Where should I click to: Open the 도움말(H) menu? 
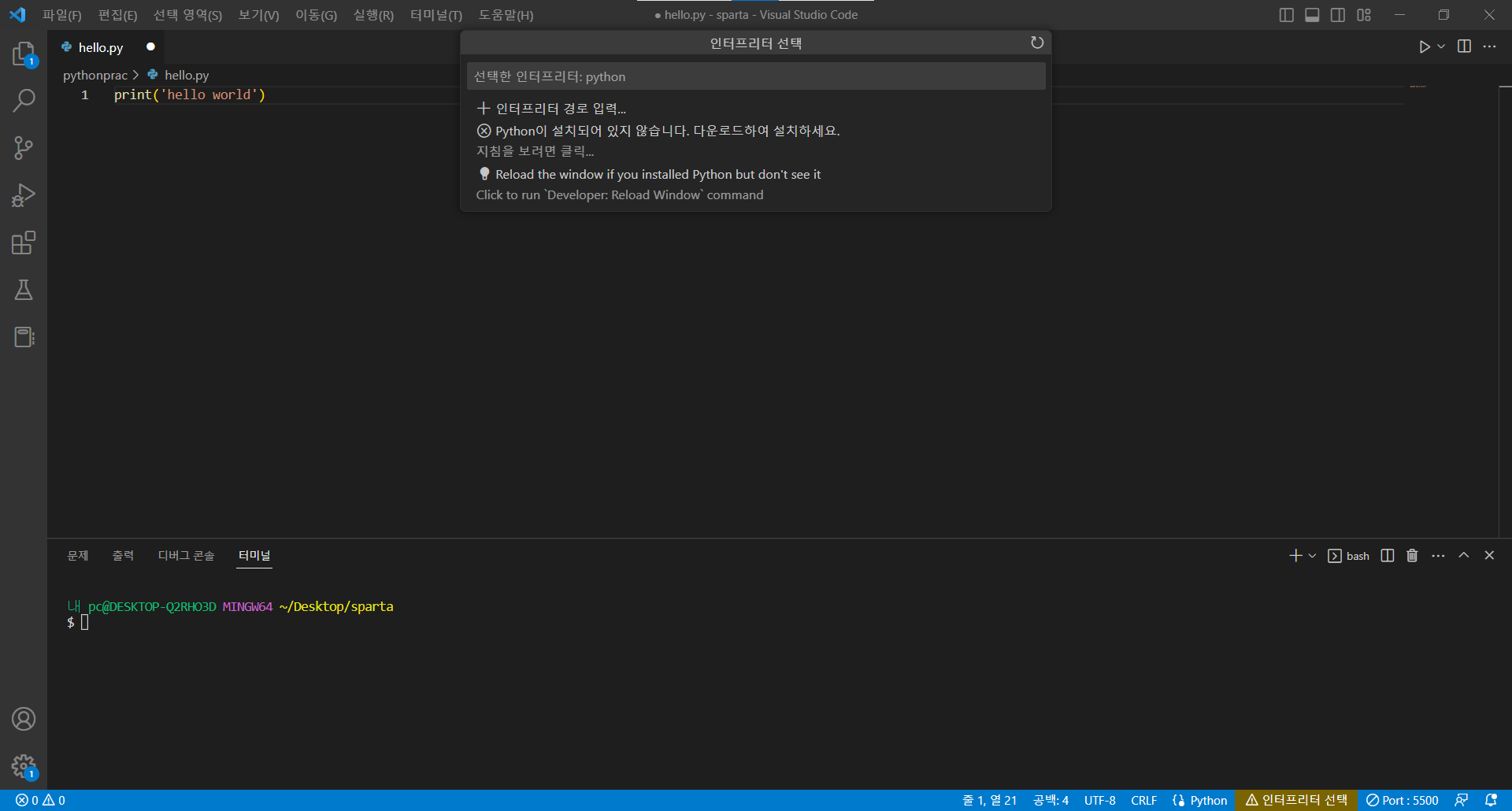506,15
